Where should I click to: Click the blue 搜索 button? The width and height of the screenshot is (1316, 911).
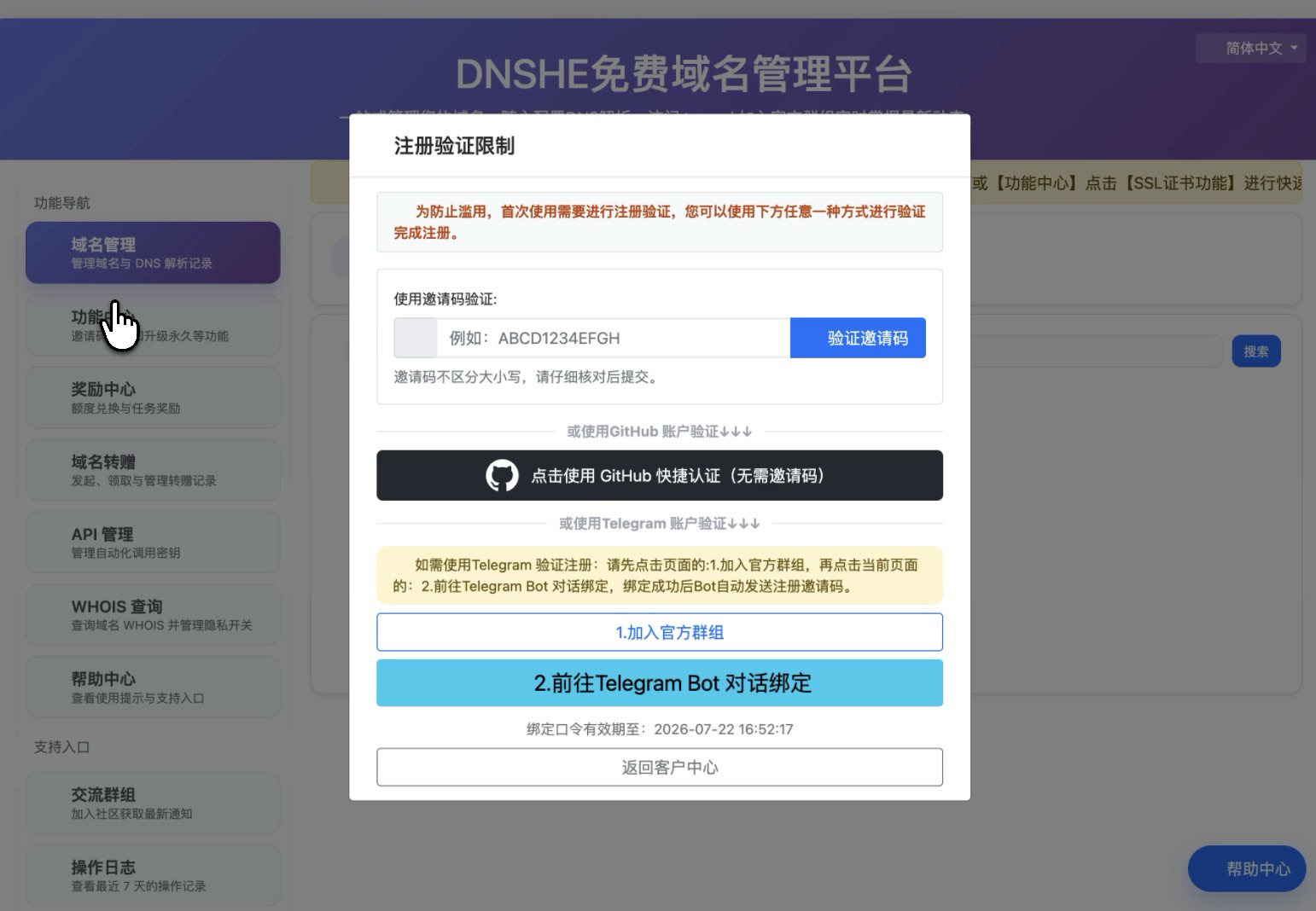tap(1256, 351)
